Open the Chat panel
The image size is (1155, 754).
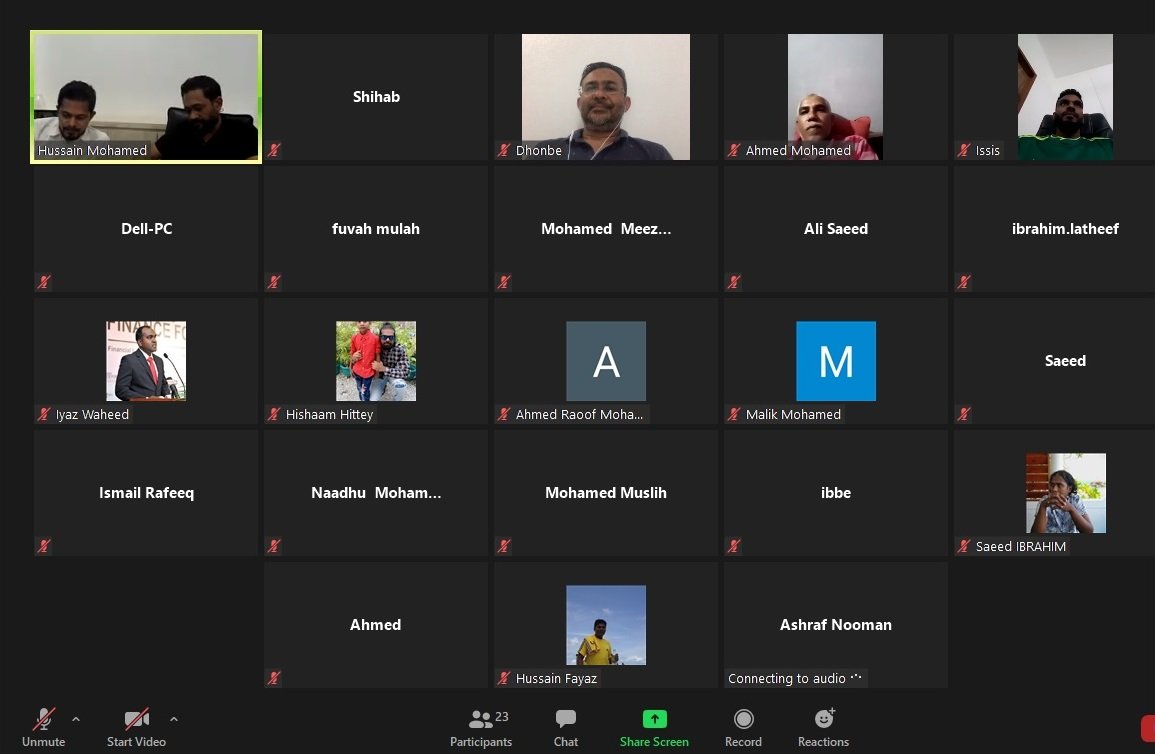coord(566,719)
